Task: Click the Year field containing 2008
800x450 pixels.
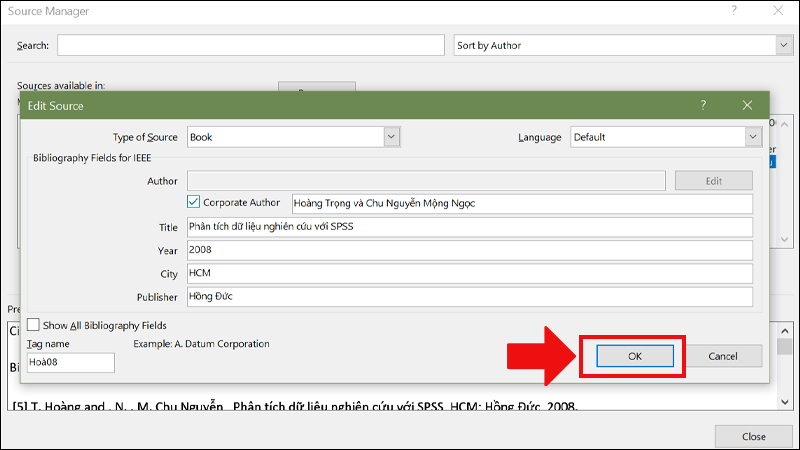Action: [x=468, y=251]
